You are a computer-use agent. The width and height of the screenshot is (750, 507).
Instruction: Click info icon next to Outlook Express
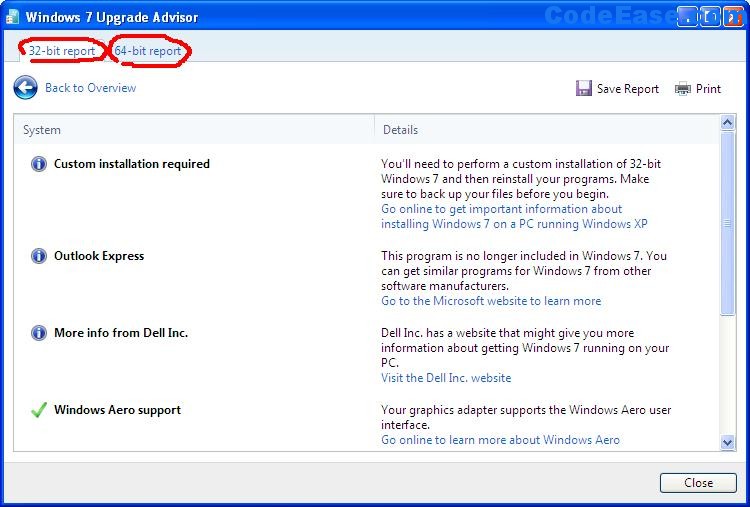coord(39,256)
